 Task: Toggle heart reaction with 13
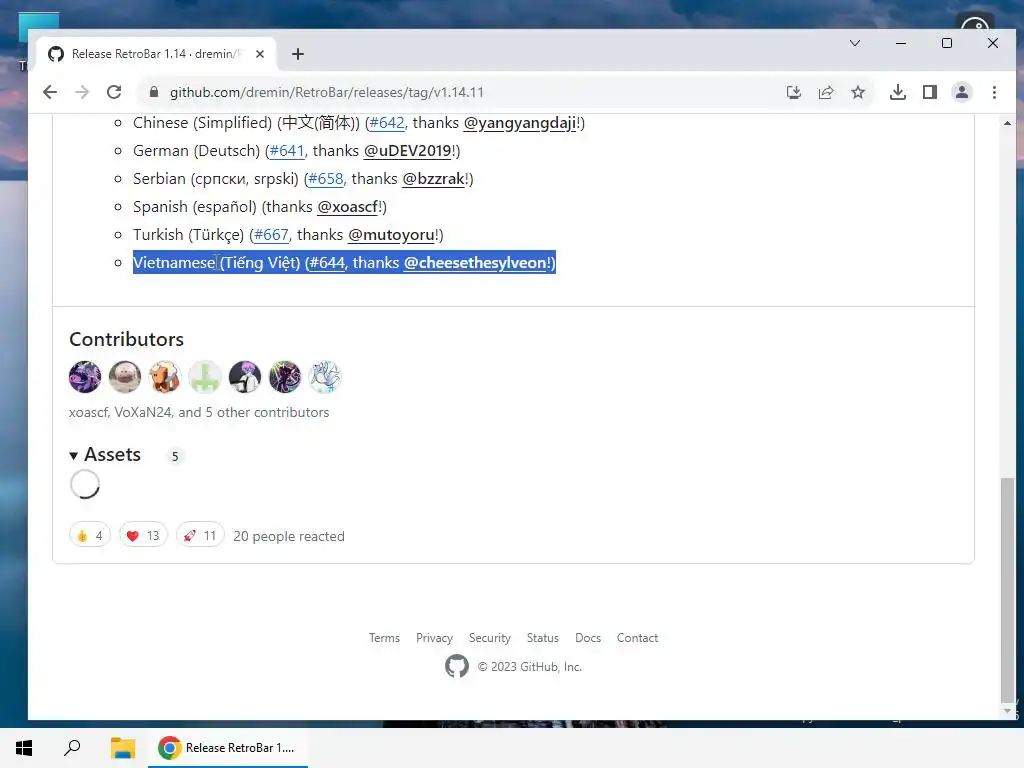coord(143,536)
